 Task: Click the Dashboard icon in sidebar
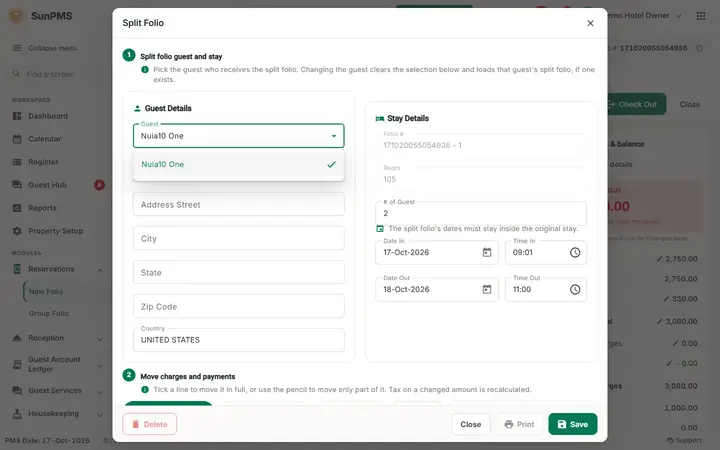[17, 116]
